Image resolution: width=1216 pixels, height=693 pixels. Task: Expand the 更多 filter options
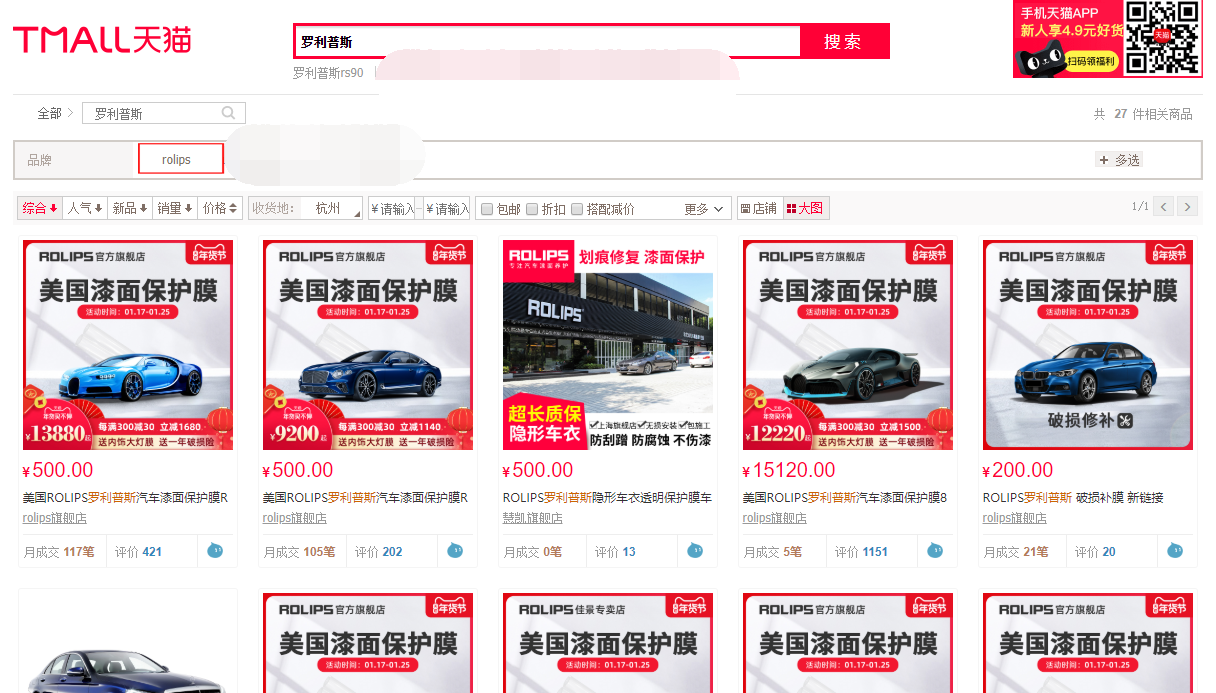tap(704, 209)
